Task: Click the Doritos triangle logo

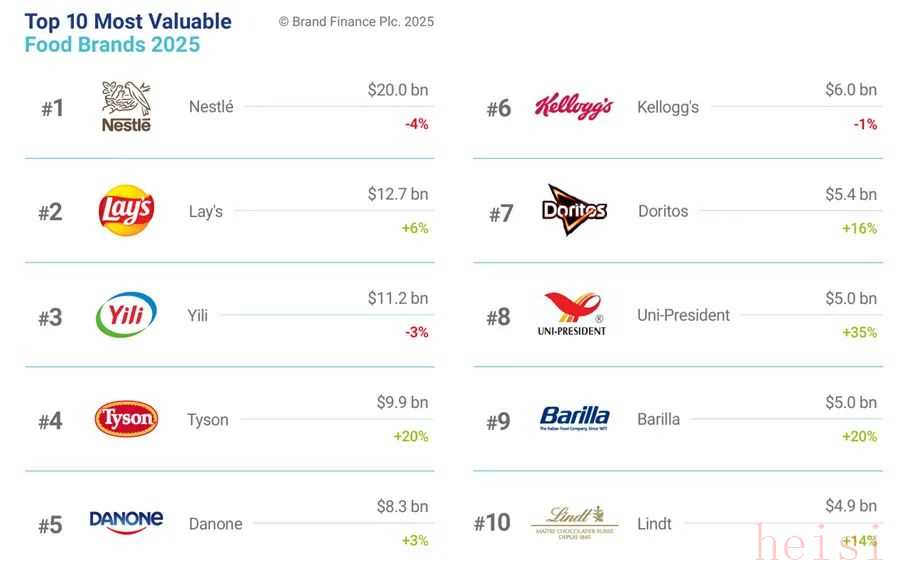Action: pyautogui.click(x=574, y=210)
